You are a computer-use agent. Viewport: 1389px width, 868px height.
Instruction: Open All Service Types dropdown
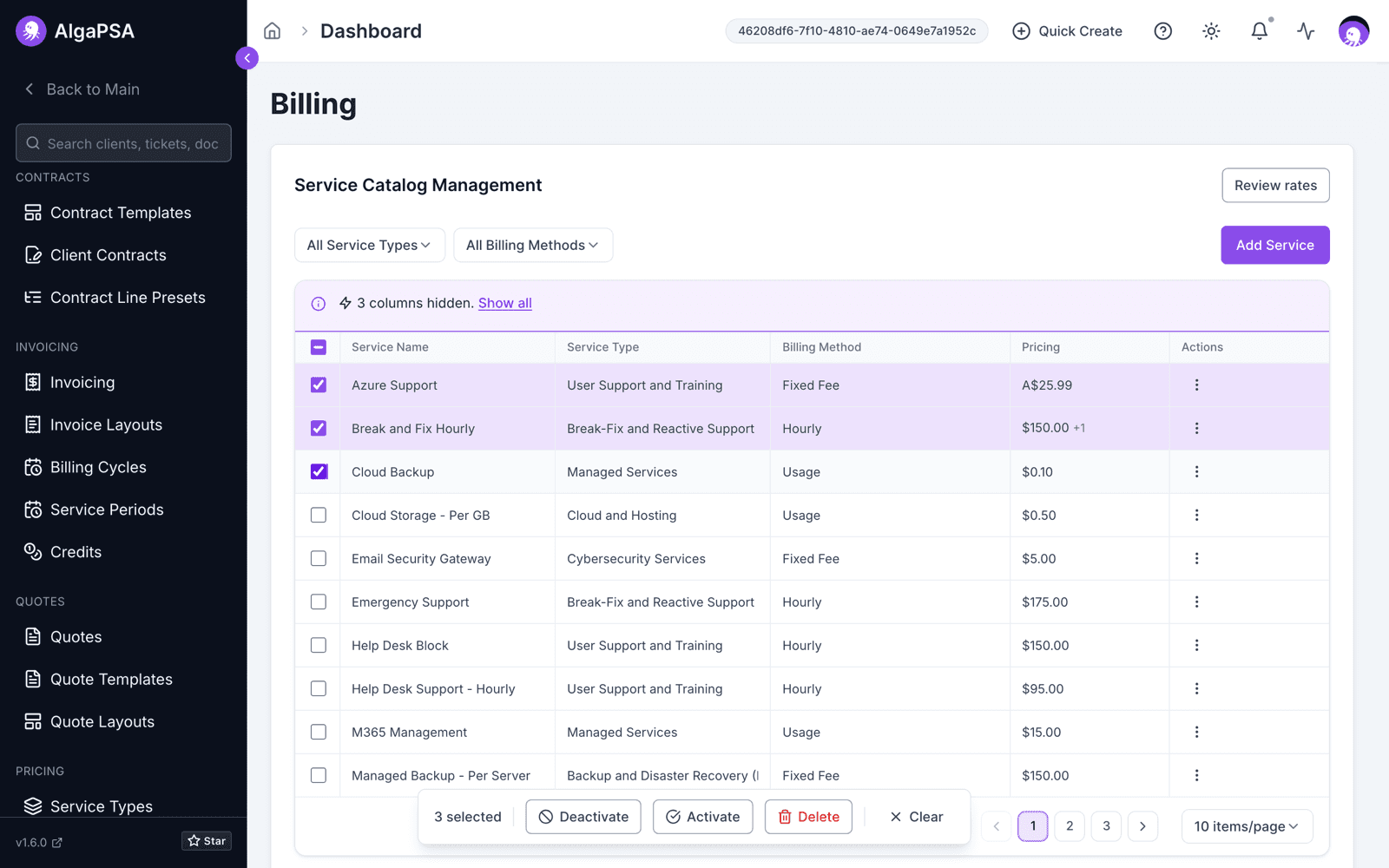click(370, 246)
